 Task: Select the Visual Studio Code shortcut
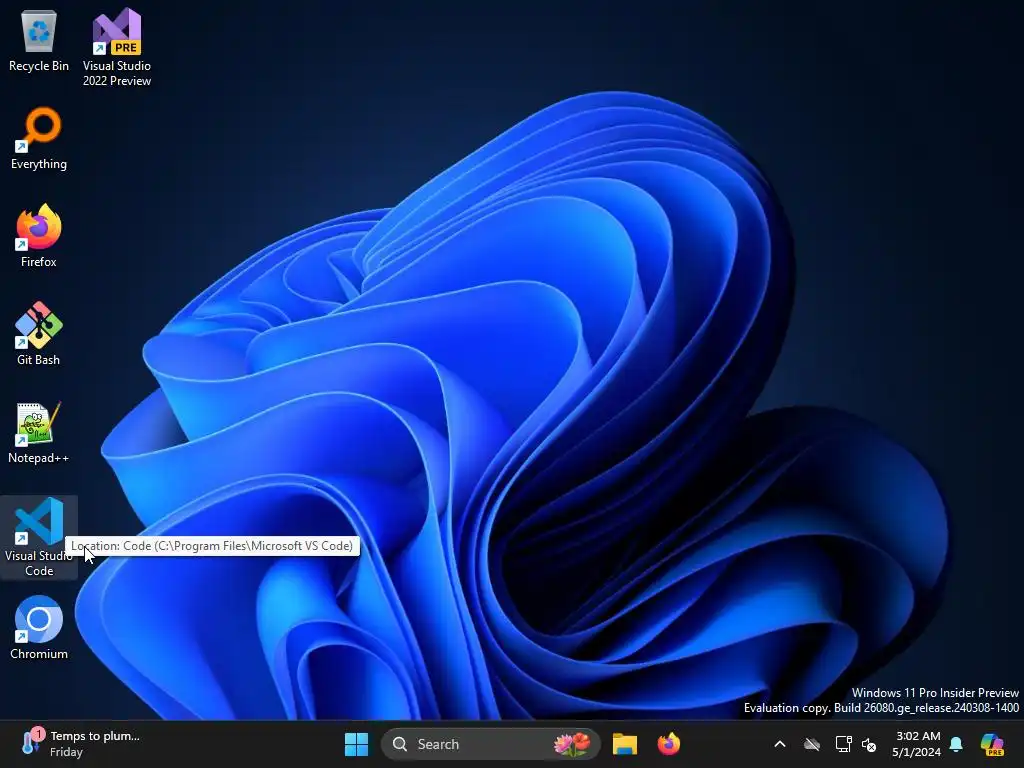(x=39, y=537)
